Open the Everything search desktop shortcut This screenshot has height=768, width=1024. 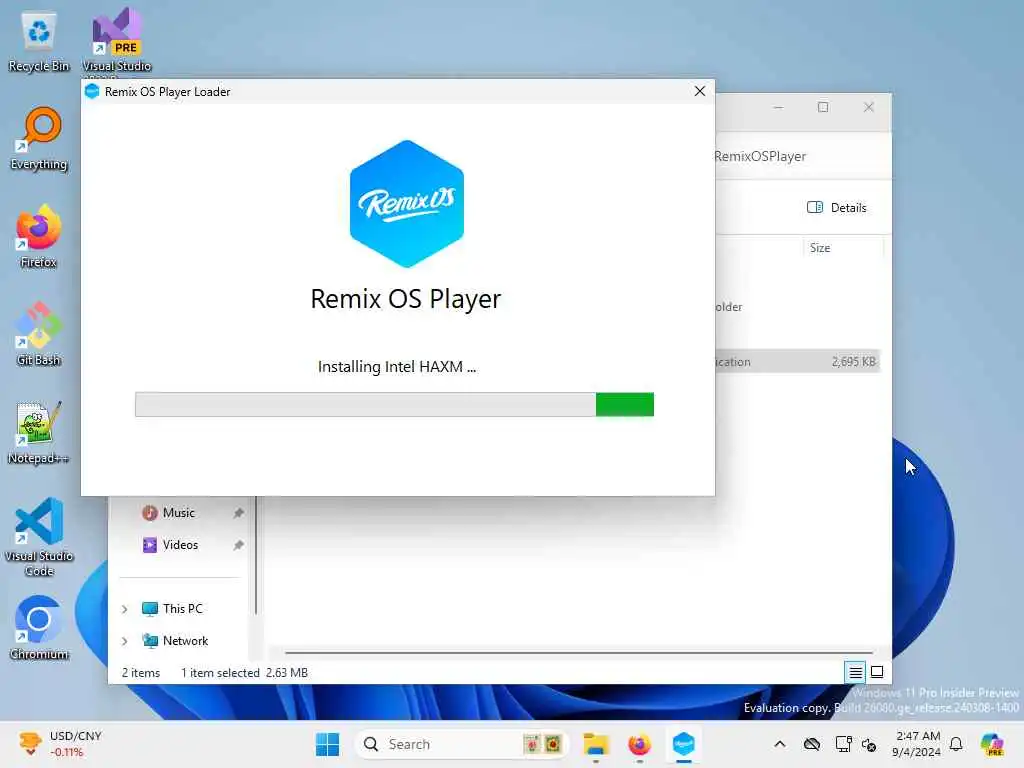click(x=39, y=139)
